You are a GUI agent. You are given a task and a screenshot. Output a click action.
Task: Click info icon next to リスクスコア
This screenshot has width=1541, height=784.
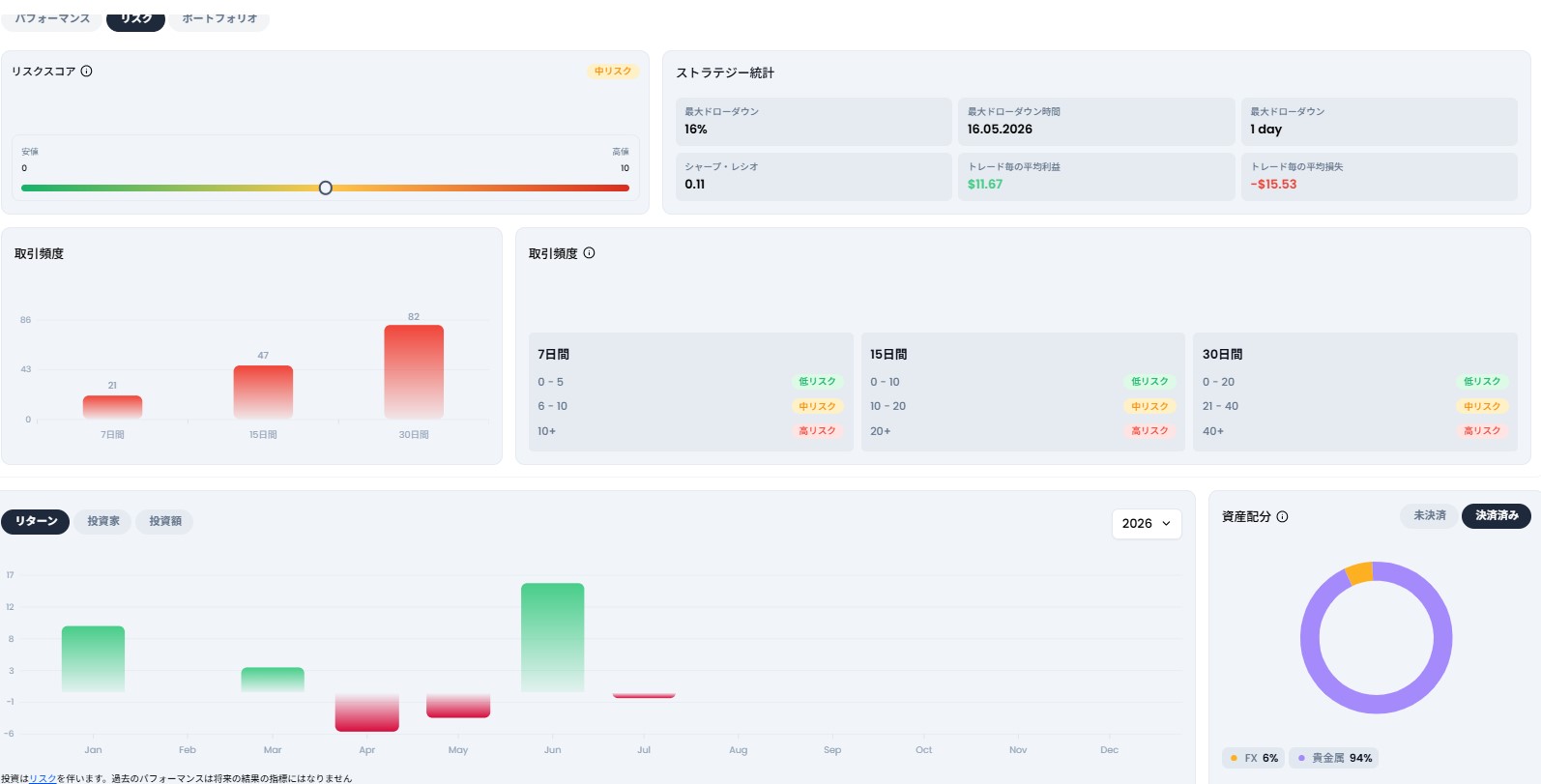click(x=86, y=71)
